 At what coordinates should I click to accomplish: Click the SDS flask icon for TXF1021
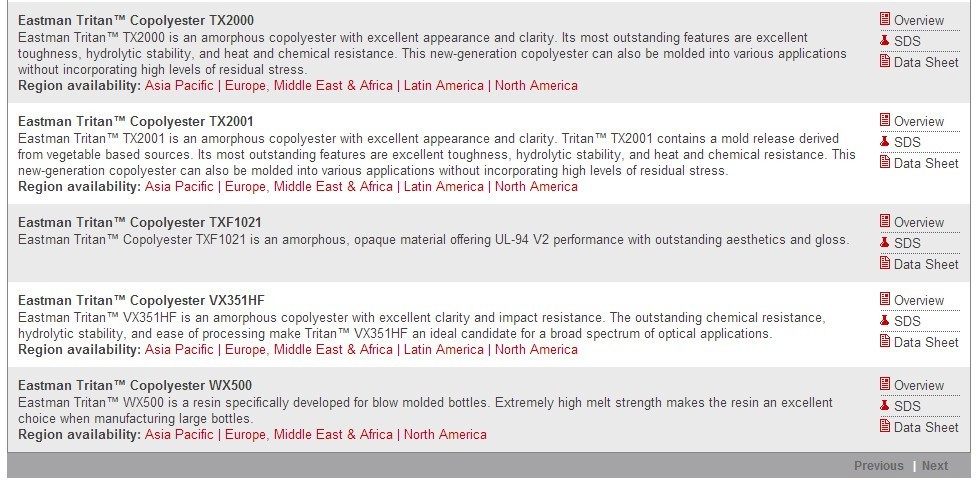click(884, 243)
